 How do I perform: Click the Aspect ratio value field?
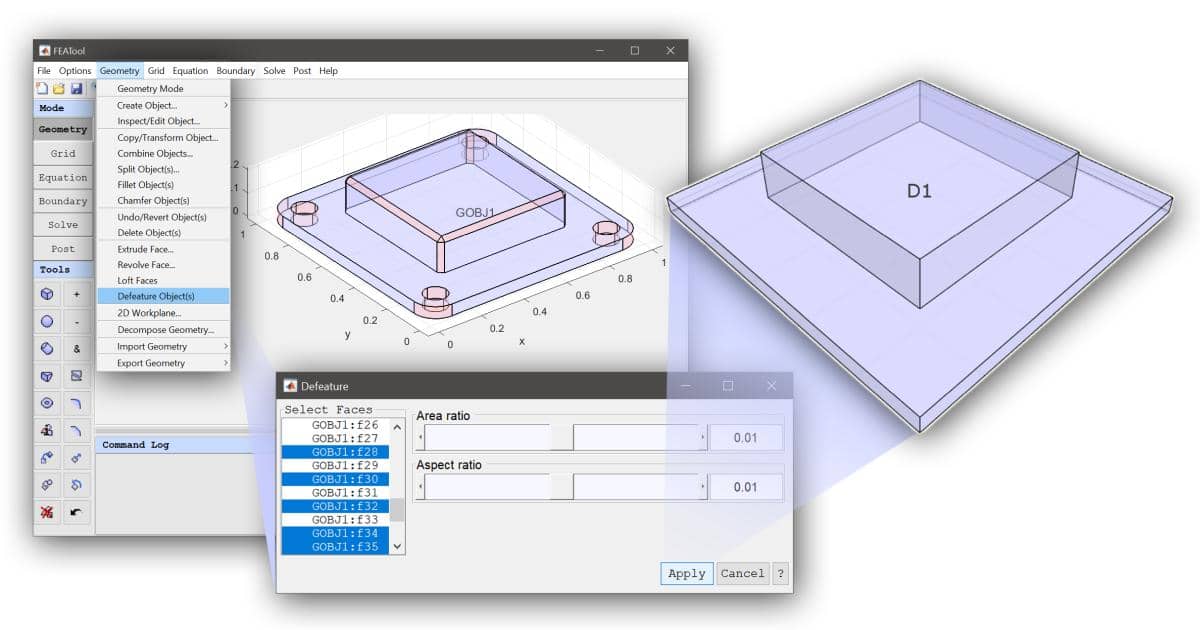click(x=746, y=487)
